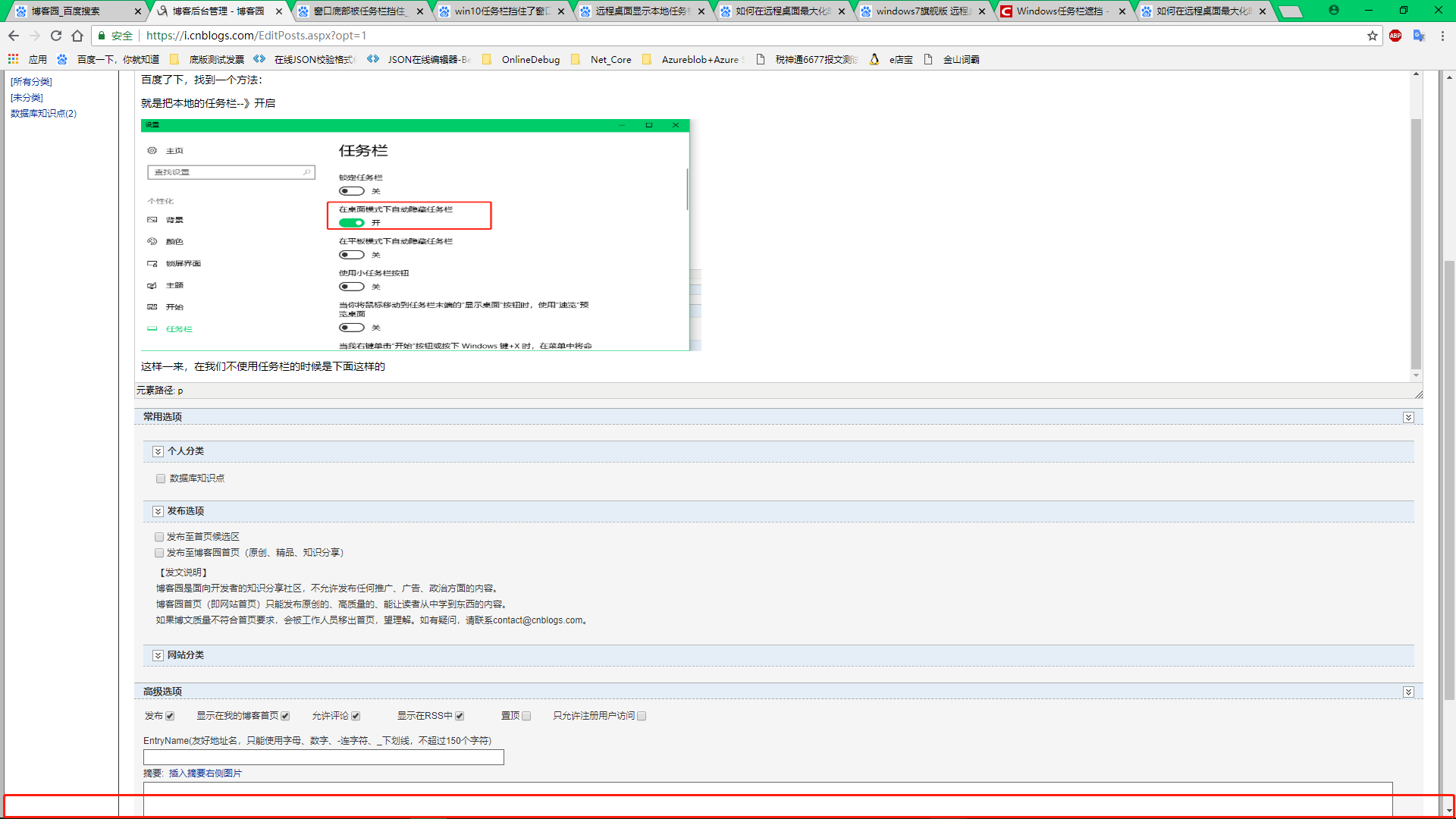The width and height of the screenshot is (1456, 819).
Task: Open Chrome three-dot menu
Action: (1442, 36)
